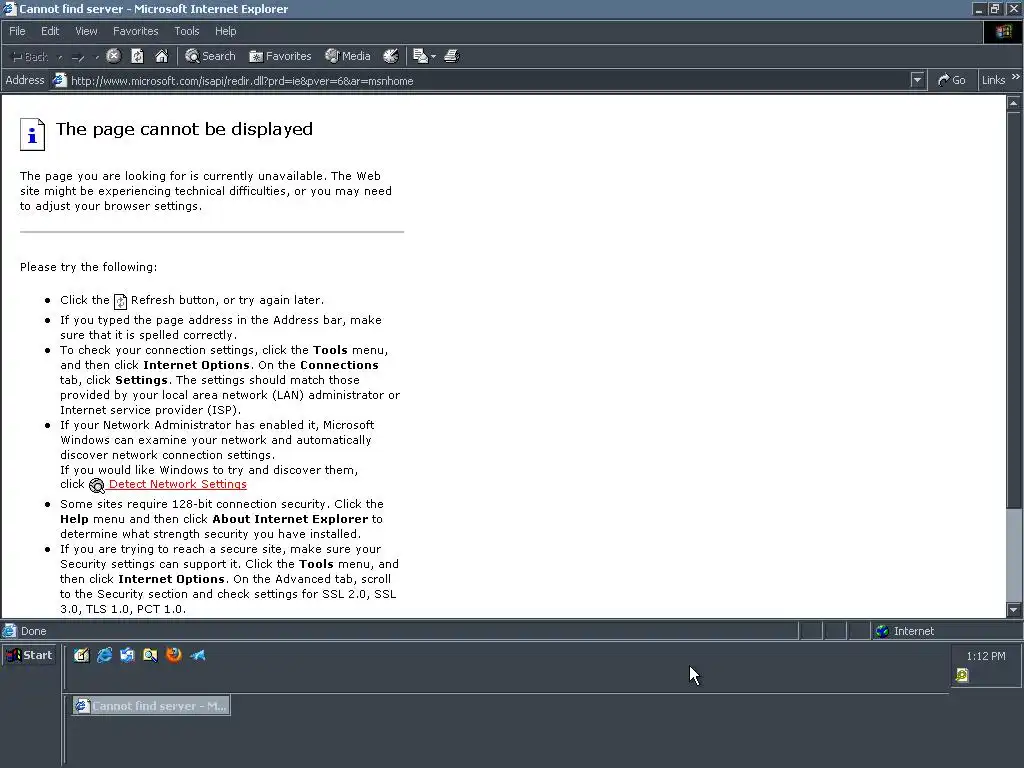Go to the Home page icon
Screen dimensions: 1024x768
(161, 56)
